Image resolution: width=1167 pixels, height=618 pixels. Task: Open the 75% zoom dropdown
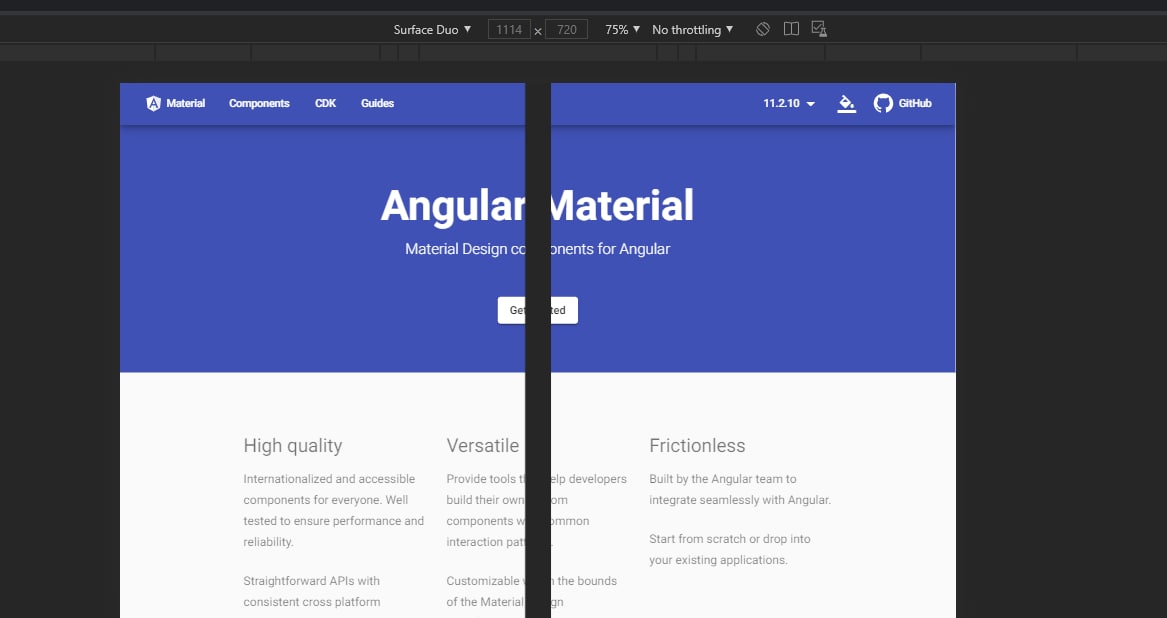[x=622, y=30]
